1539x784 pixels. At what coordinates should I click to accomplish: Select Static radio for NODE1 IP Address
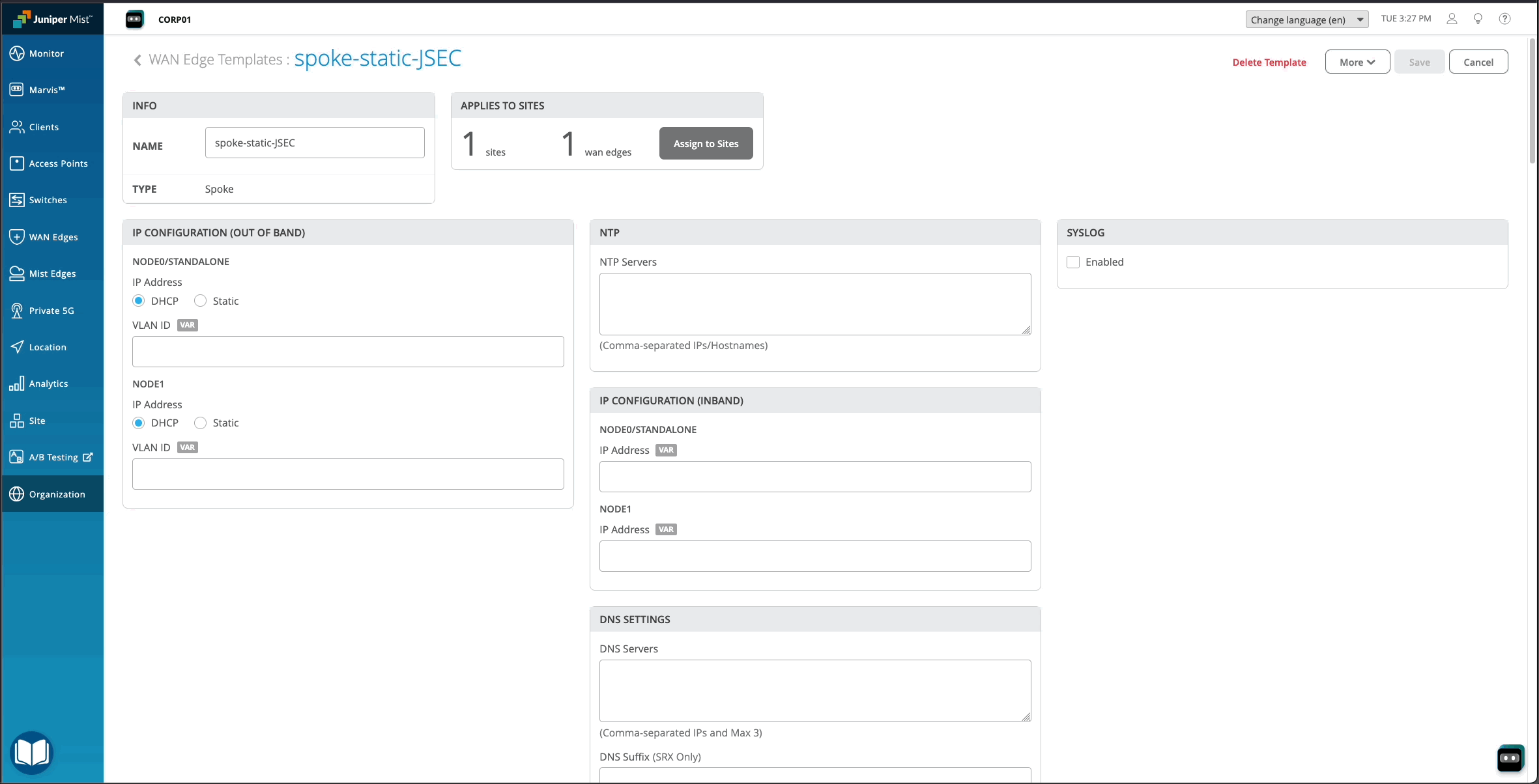[x=201, y=423]
